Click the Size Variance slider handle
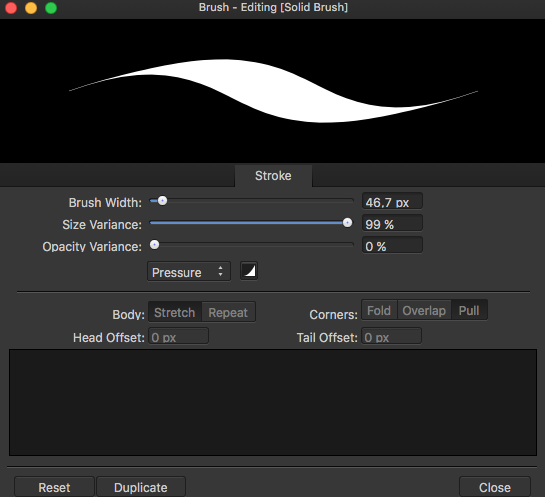 [x=347, y=223]
